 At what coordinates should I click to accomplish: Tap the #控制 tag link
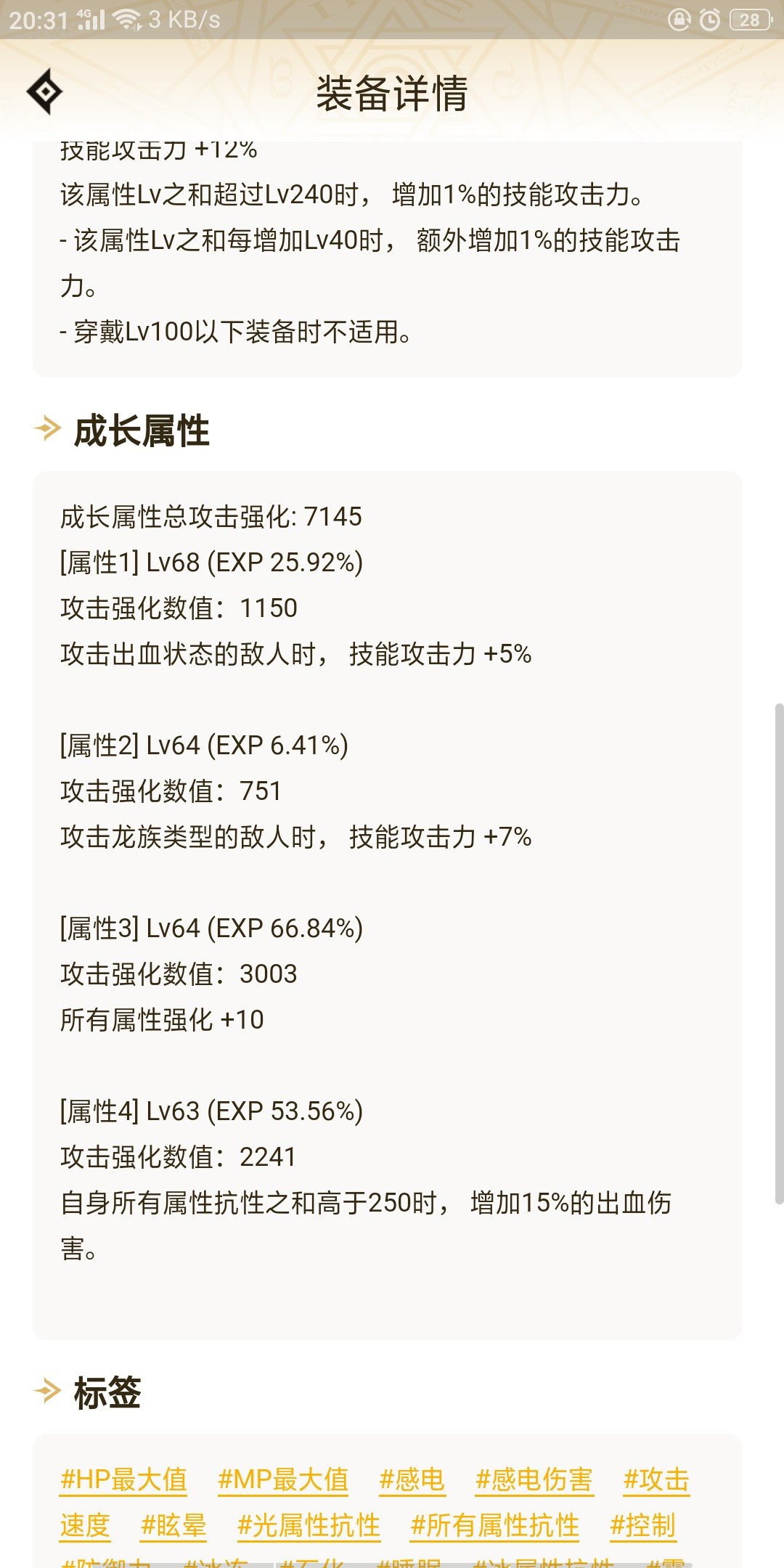[643, 1525]
